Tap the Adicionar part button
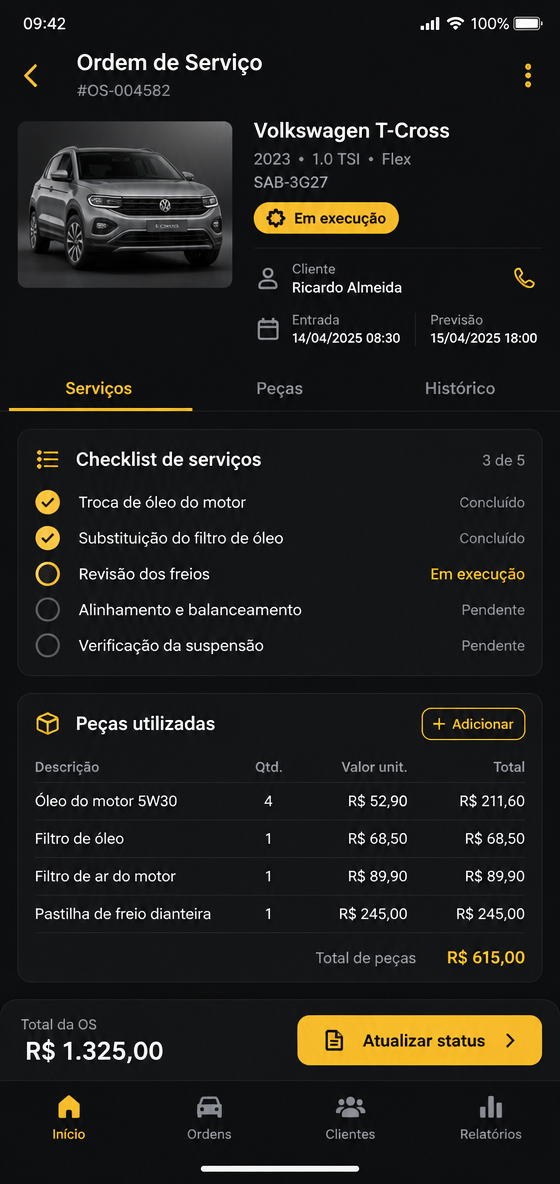Screen dimensions: 560x1184 click(473, 724)
